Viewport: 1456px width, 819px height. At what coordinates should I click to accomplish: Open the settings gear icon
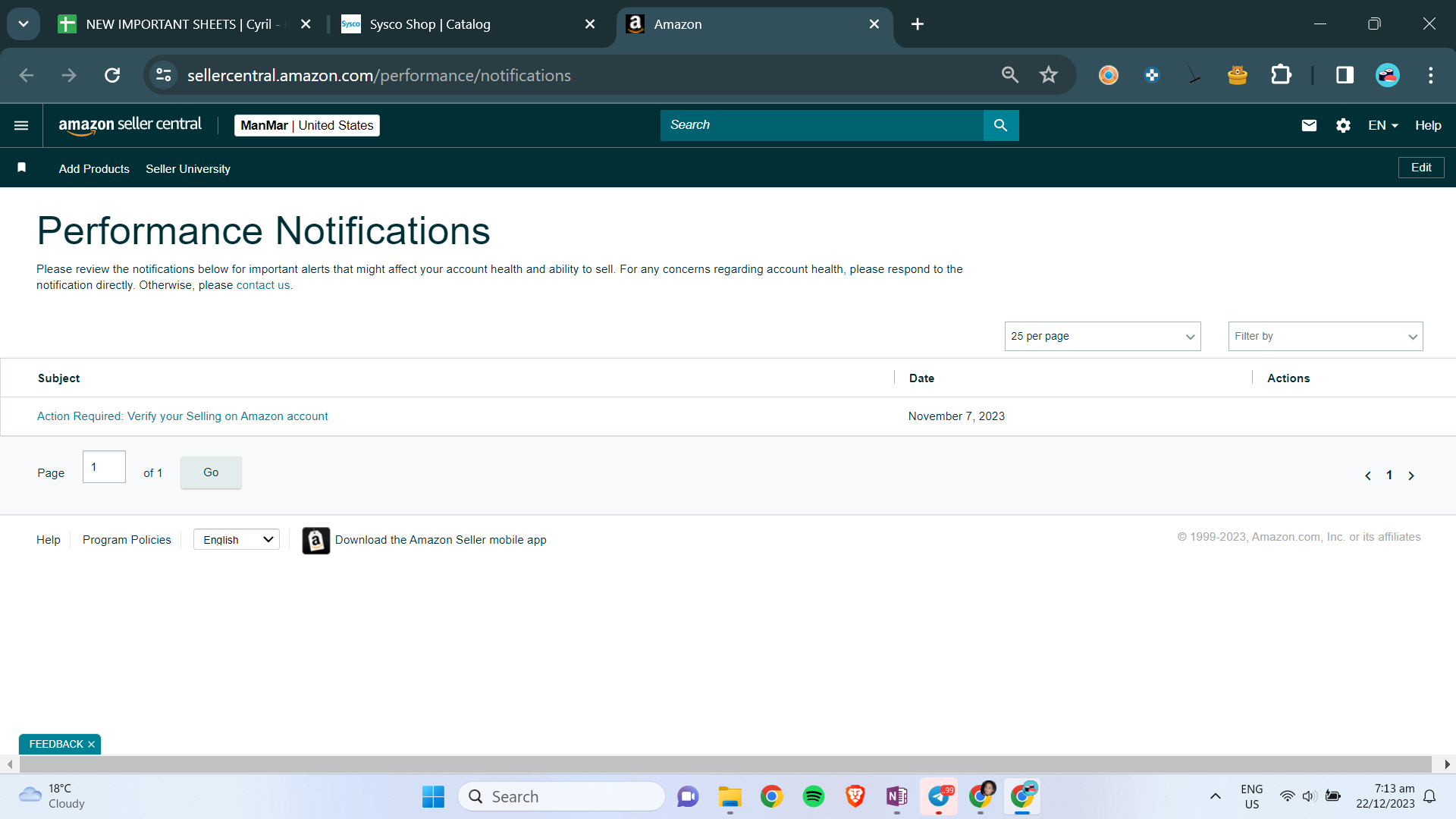pos(1343,125)
